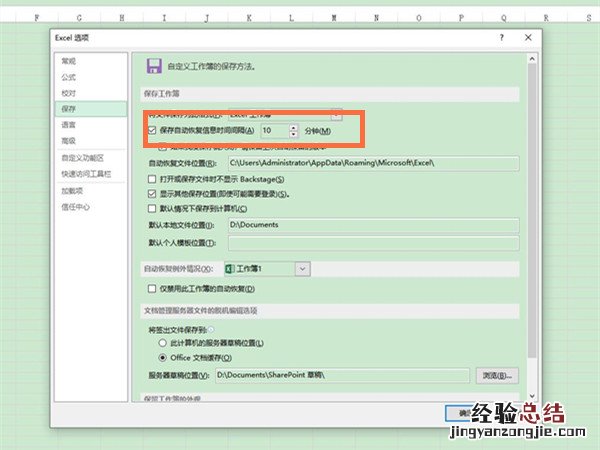Enable 默认情况下保存到计算机 checkbox
The width and height of the screenshot is (600, 450).
point(152,209)
